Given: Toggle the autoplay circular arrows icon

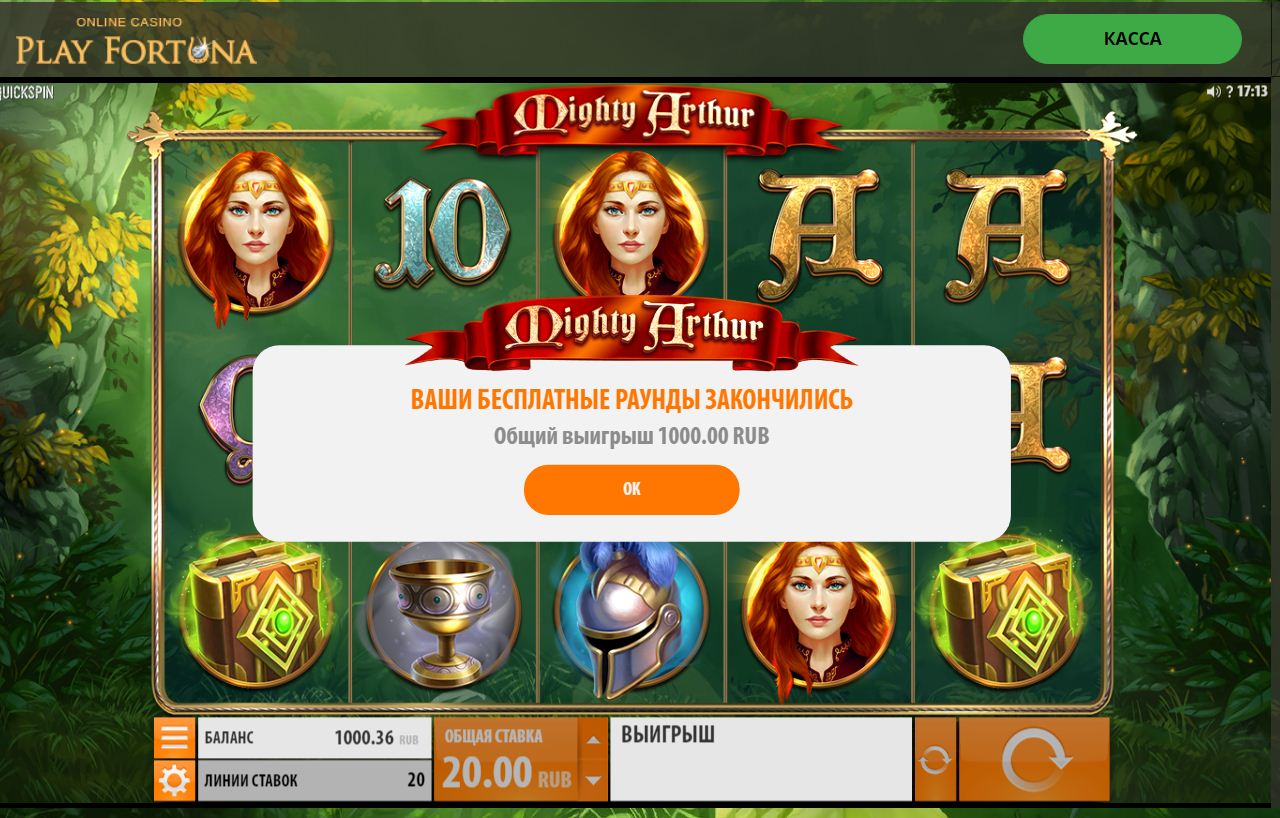Looking at the screenshot, I should [935, 760].
